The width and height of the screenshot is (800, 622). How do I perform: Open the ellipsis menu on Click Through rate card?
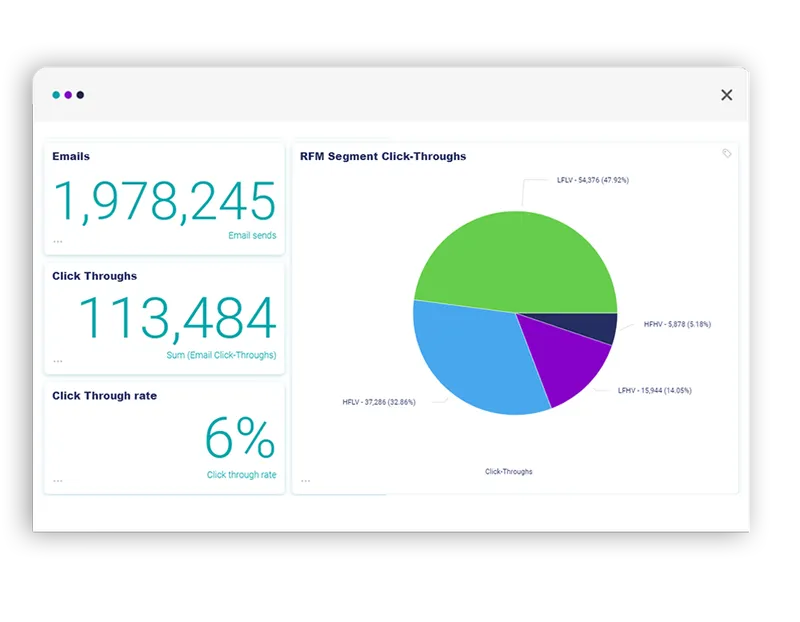coord(58,481)
